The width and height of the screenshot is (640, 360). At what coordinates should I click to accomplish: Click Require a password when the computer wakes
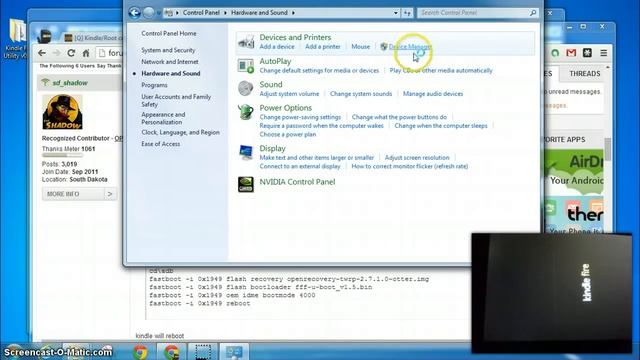coord(321,126)
